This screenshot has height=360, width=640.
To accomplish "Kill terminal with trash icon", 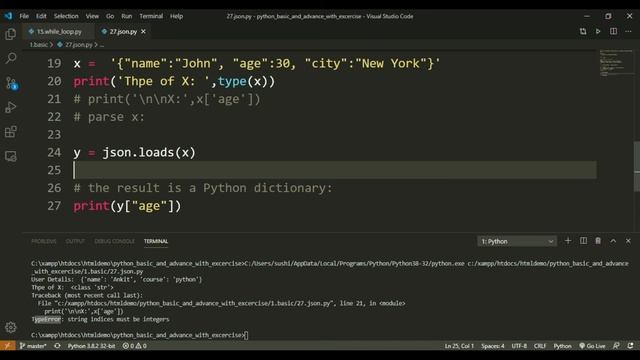I will [x=598, y=241].
